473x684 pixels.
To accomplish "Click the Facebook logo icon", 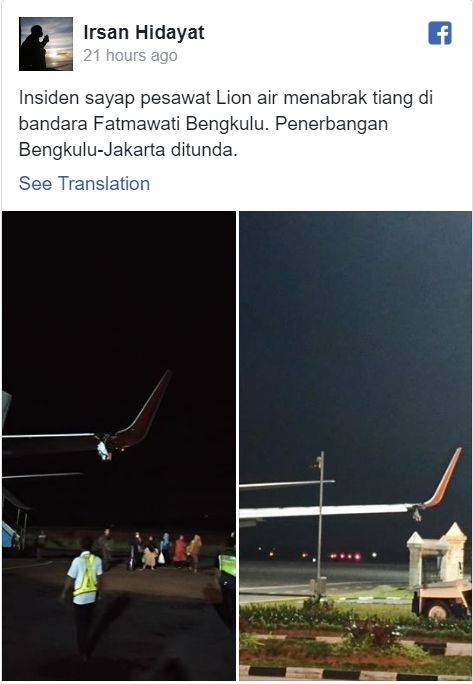I will [x=440, y=33].
